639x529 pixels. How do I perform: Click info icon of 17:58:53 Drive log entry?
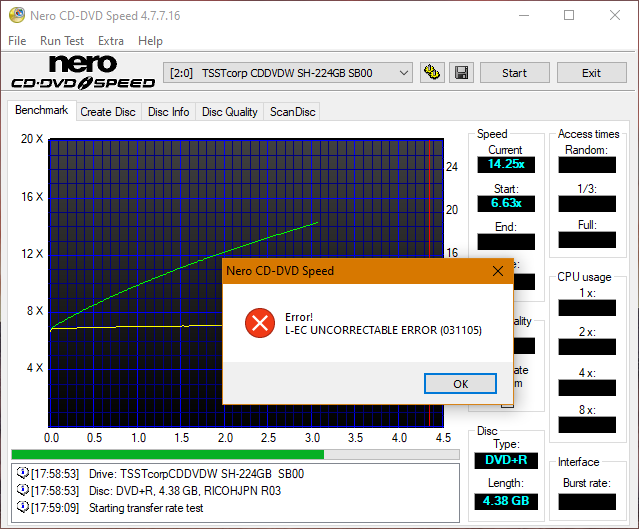22,473
